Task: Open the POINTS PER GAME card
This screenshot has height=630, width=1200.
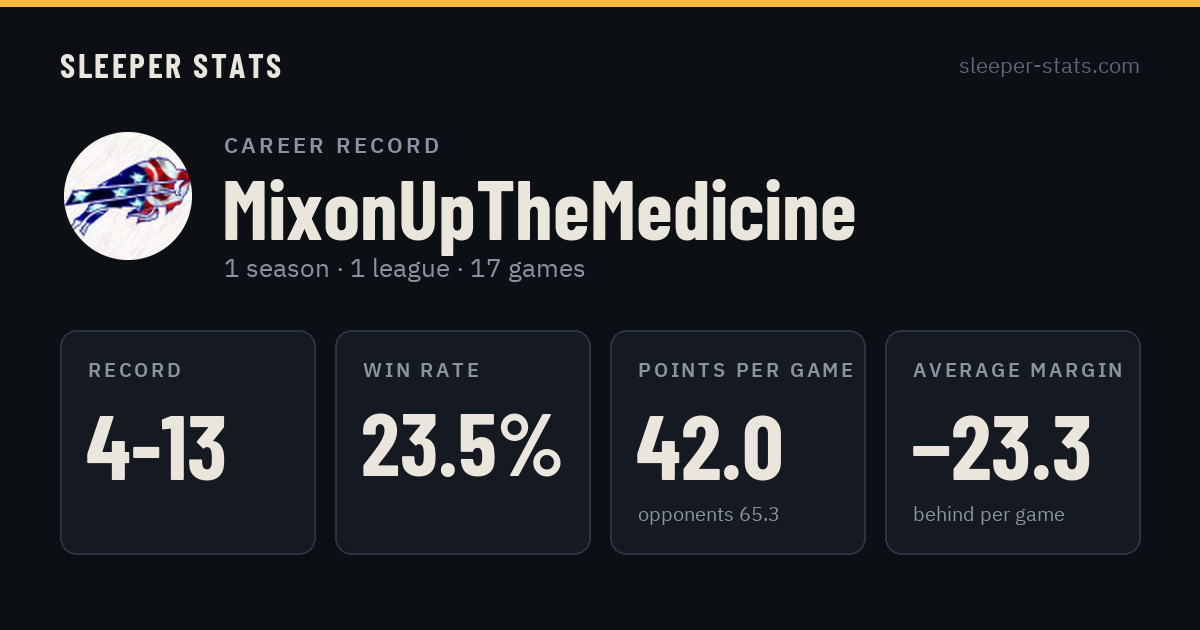Action: pos(738,442)
